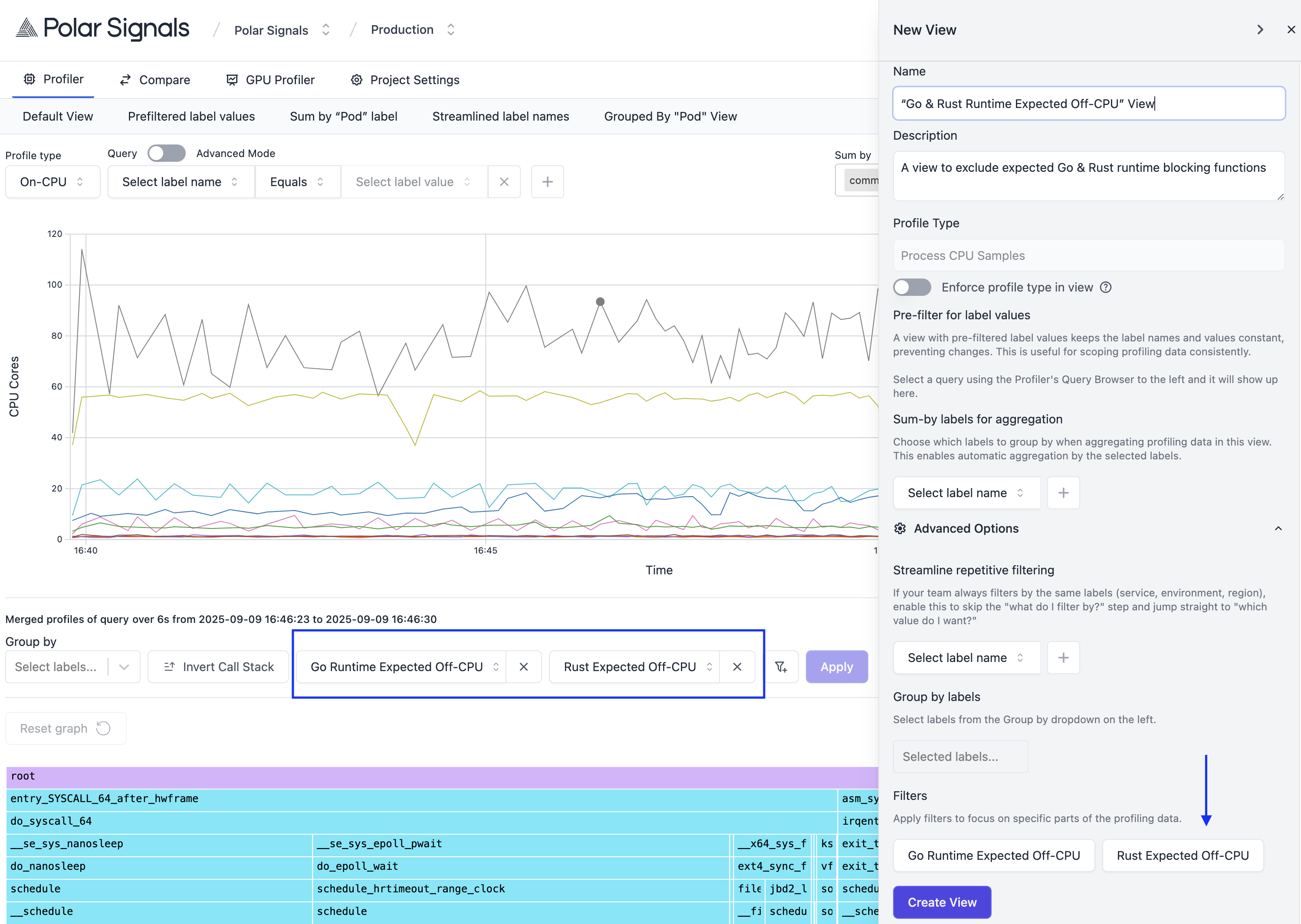This screenshot has height=924, width=1301.
Task: Toggle Advanced Mode query switch
Action: [x=166, y=153]
